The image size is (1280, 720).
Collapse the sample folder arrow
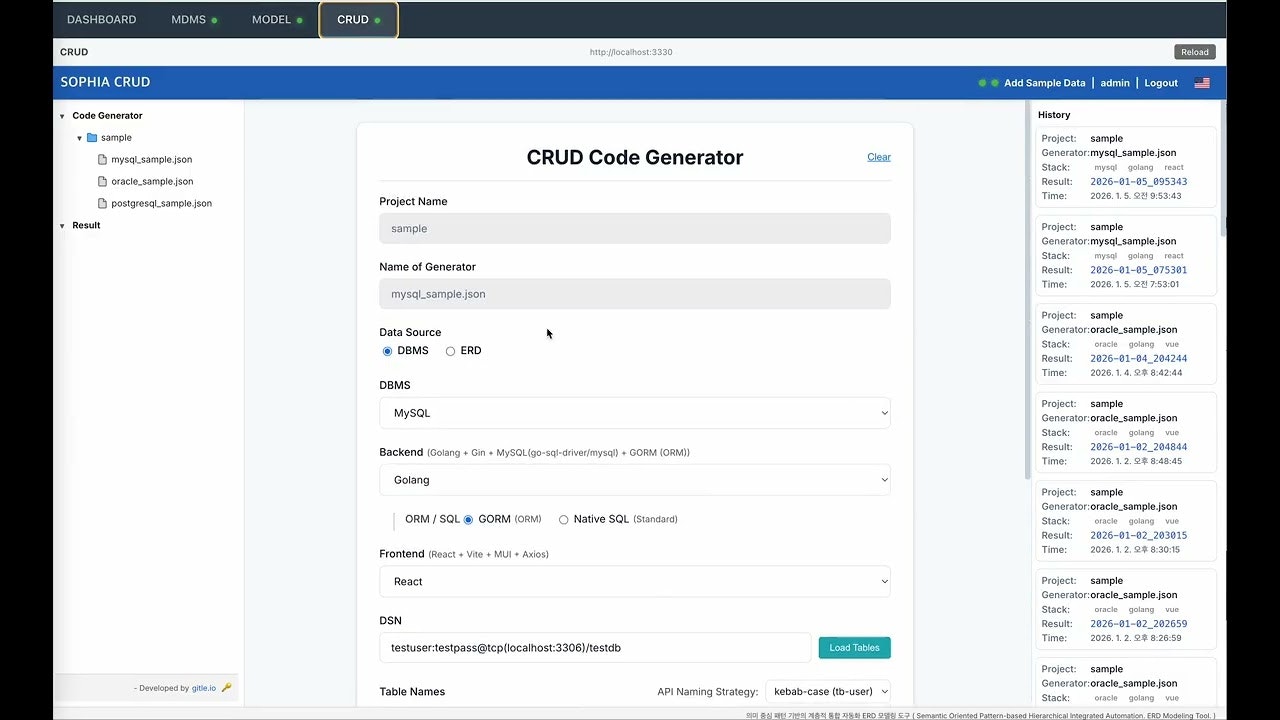(80, 138)
